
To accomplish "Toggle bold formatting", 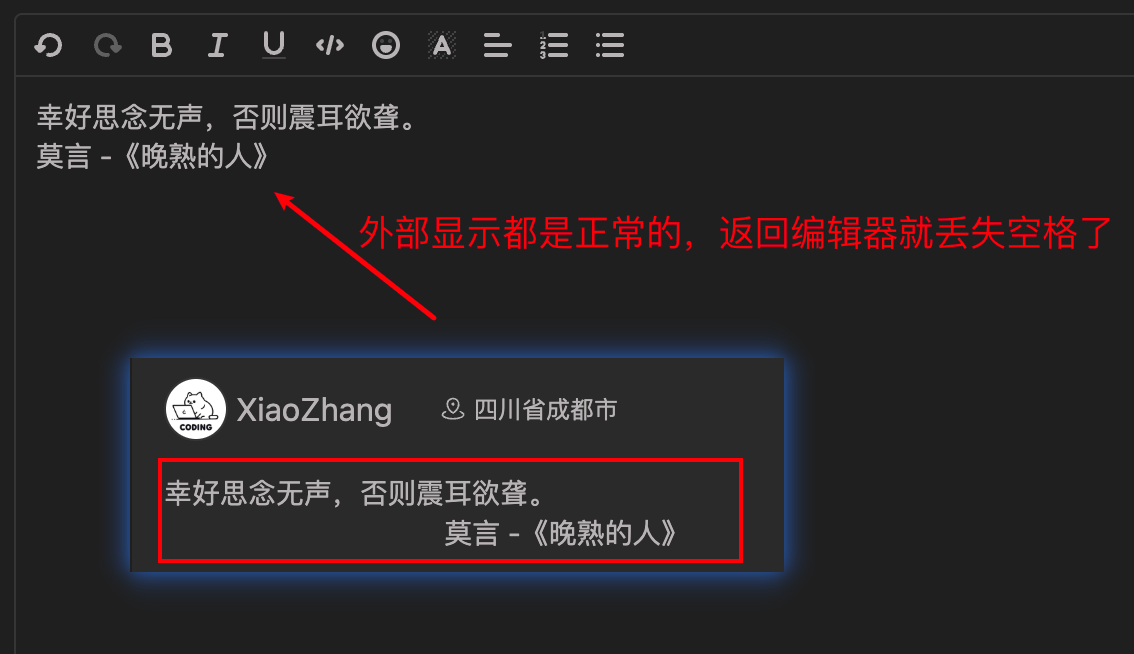I will [161, 45].
